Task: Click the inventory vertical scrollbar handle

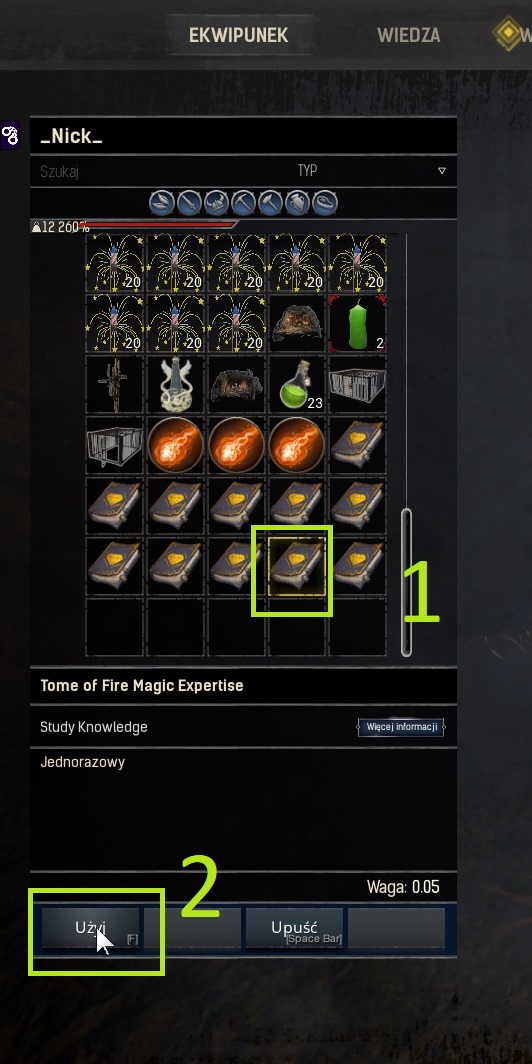Action: click(x=406, y=582)
